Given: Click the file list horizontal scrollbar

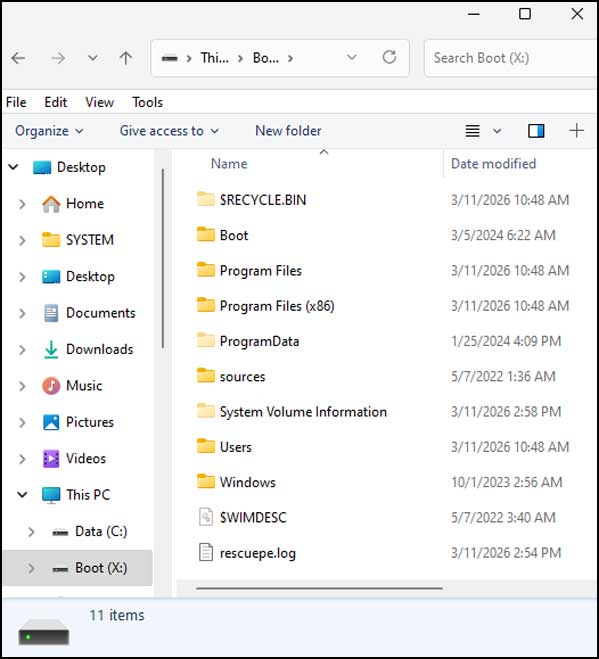Looking at the screenshot, I should [x=319, y=588].
